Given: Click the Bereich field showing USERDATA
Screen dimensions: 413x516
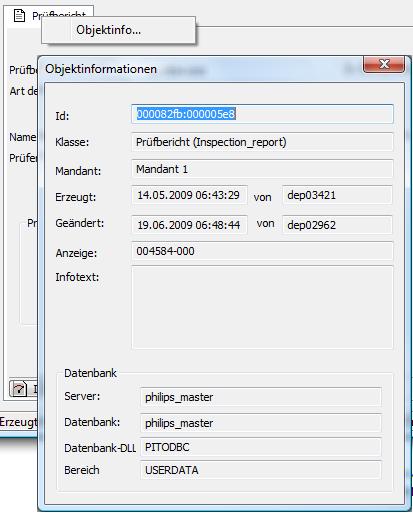Looking at the screenshot, I should point(261,470).
